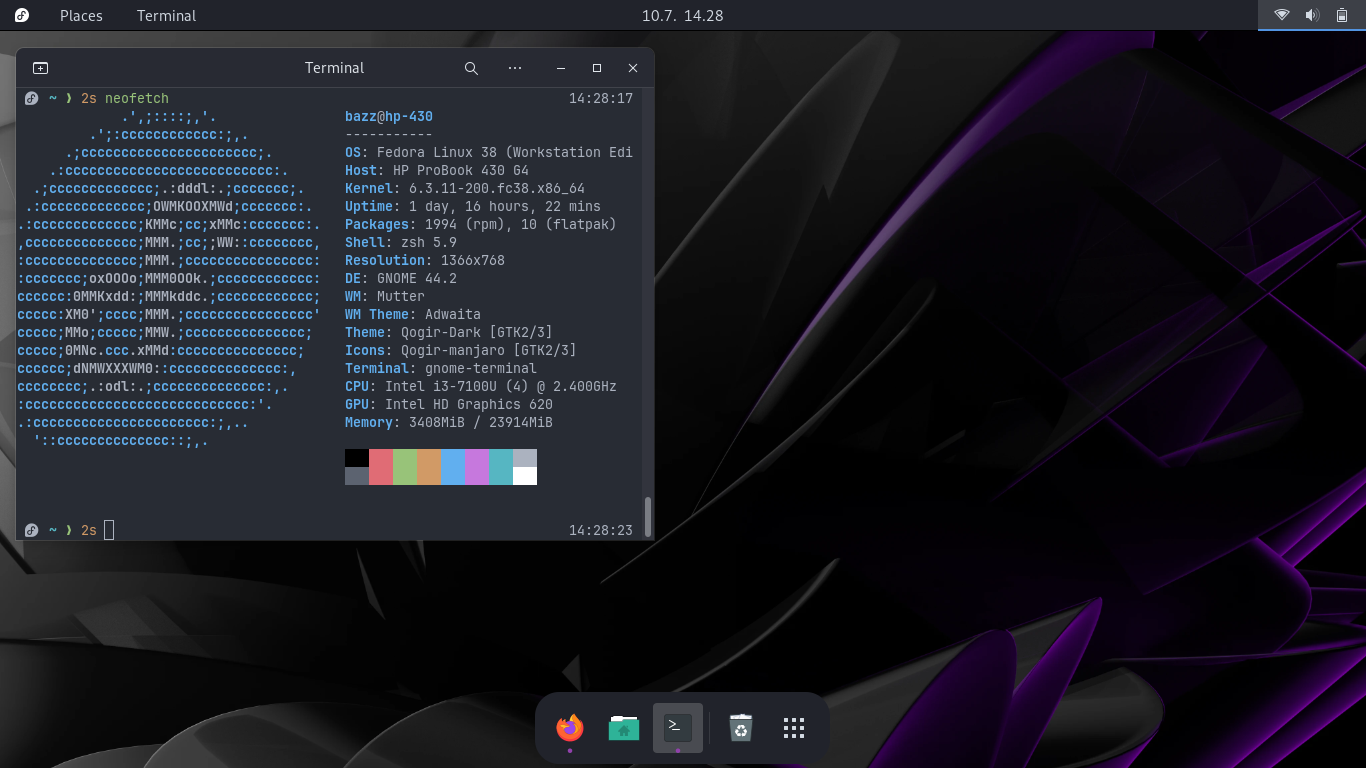Open the clock showing 10.7. 14.28
The width and height of the screenshot is (1366, 768).
pyautogui.click(x=682, y=15)
